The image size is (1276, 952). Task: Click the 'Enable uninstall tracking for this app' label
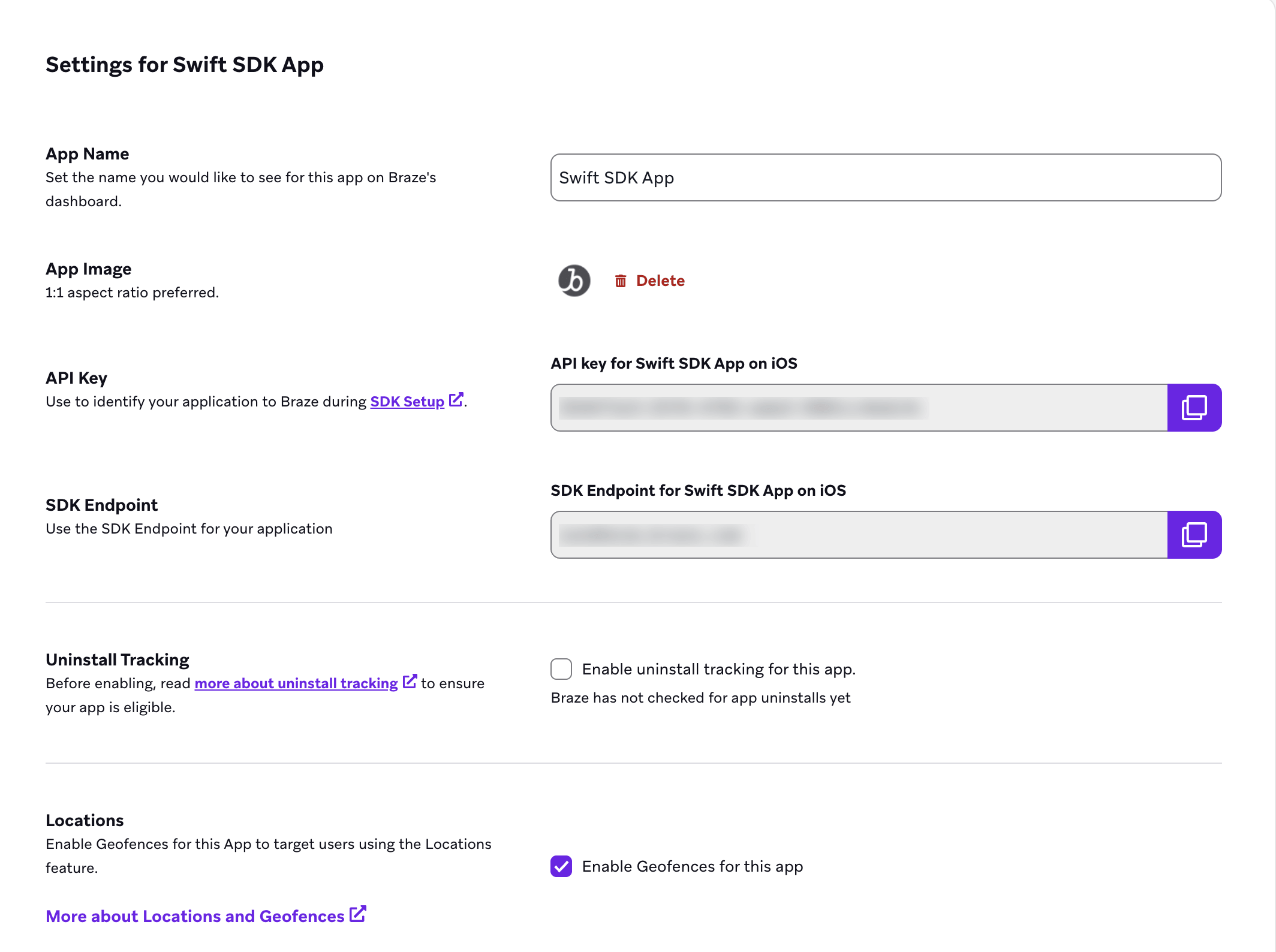718,669
